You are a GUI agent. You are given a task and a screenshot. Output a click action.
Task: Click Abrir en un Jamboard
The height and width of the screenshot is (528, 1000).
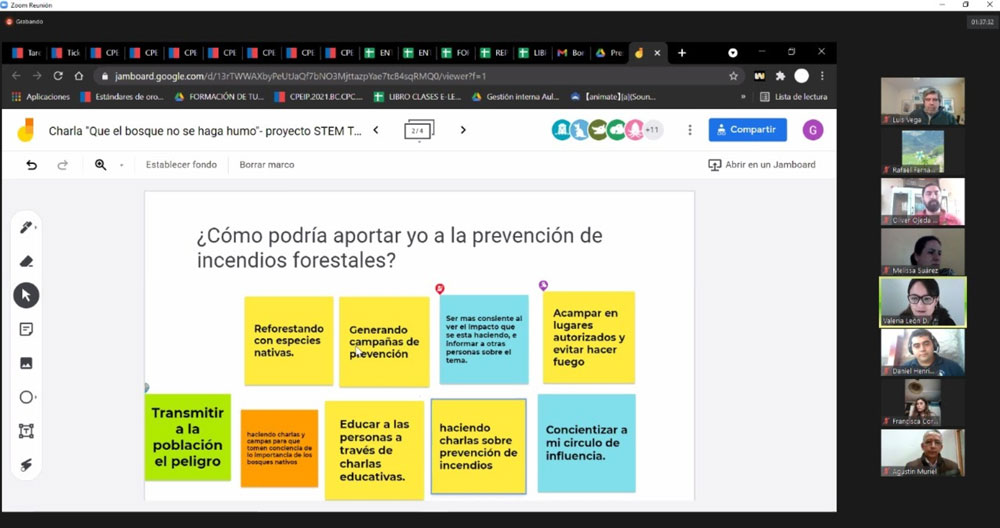point(762,165)
